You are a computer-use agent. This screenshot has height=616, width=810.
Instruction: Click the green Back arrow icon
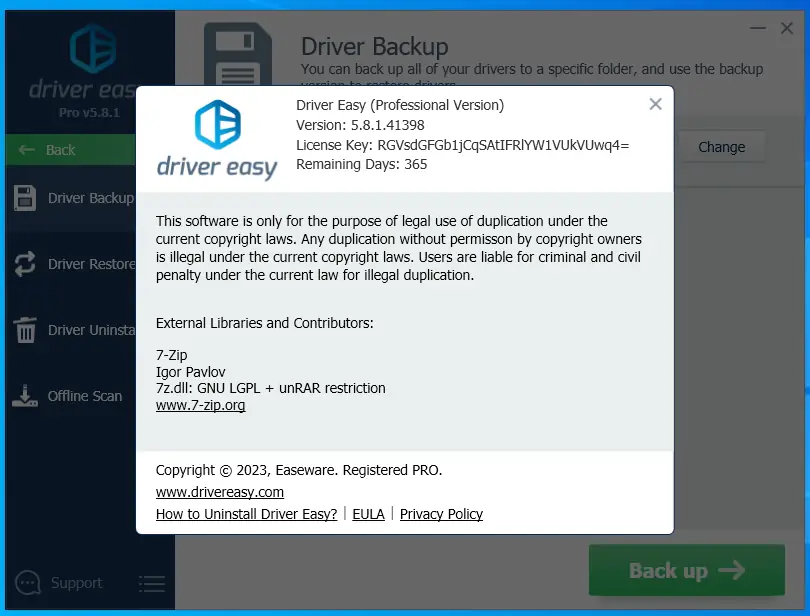point(29,149)
